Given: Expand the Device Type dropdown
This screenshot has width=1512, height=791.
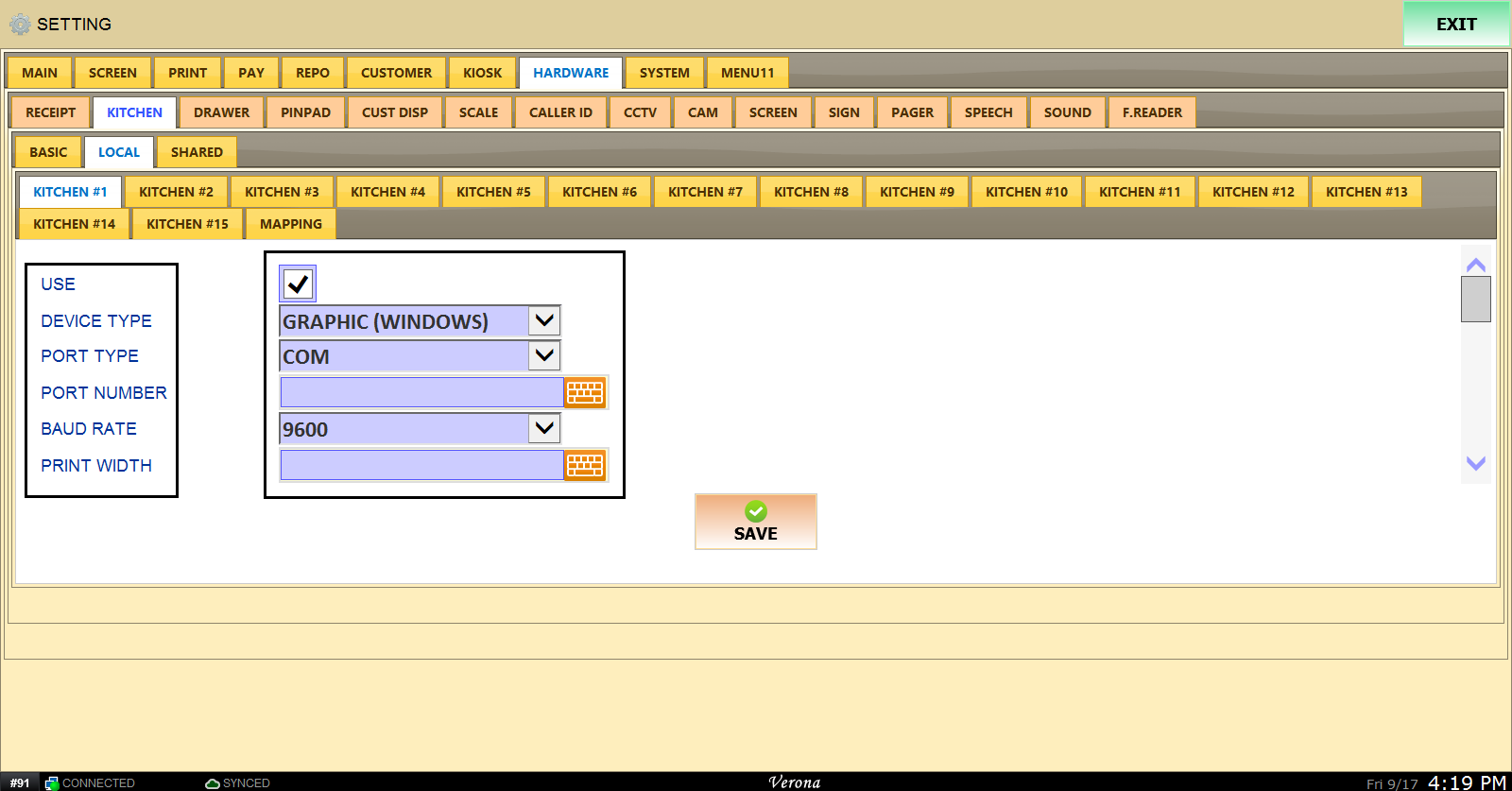Looking at the screenshot, I should (x=544, y=320).
